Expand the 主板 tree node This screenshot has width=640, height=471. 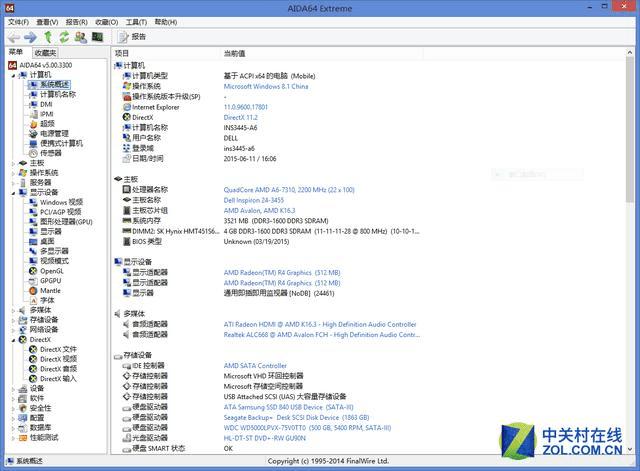(x=13, y=163)
